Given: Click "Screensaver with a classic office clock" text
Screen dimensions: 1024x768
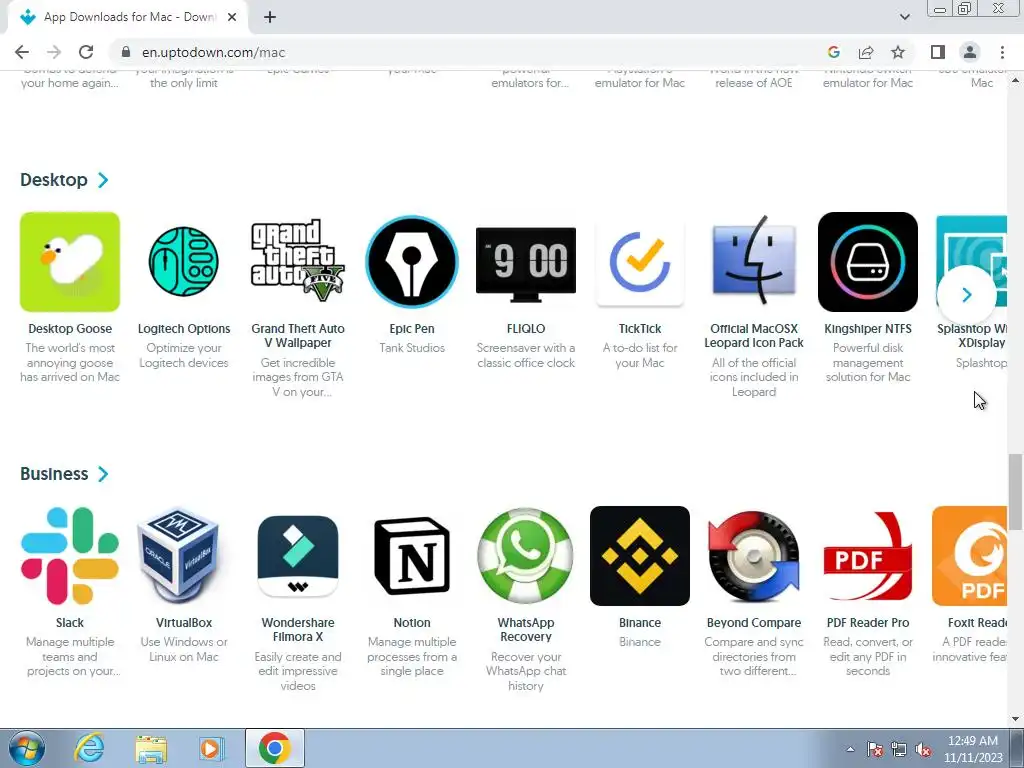Looking at the screenshot, I should pos(526,355).
